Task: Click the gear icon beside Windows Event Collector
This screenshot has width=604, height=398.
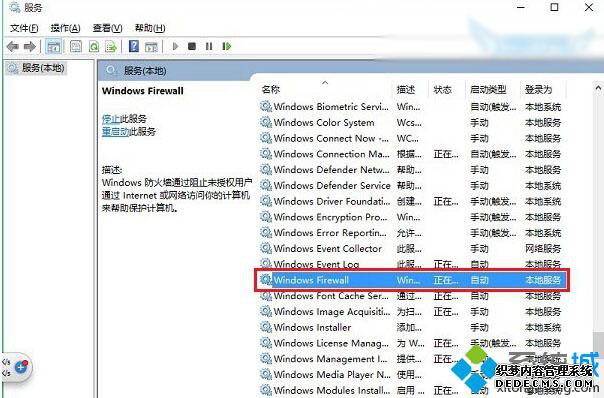Action: [x=266, y=249]
